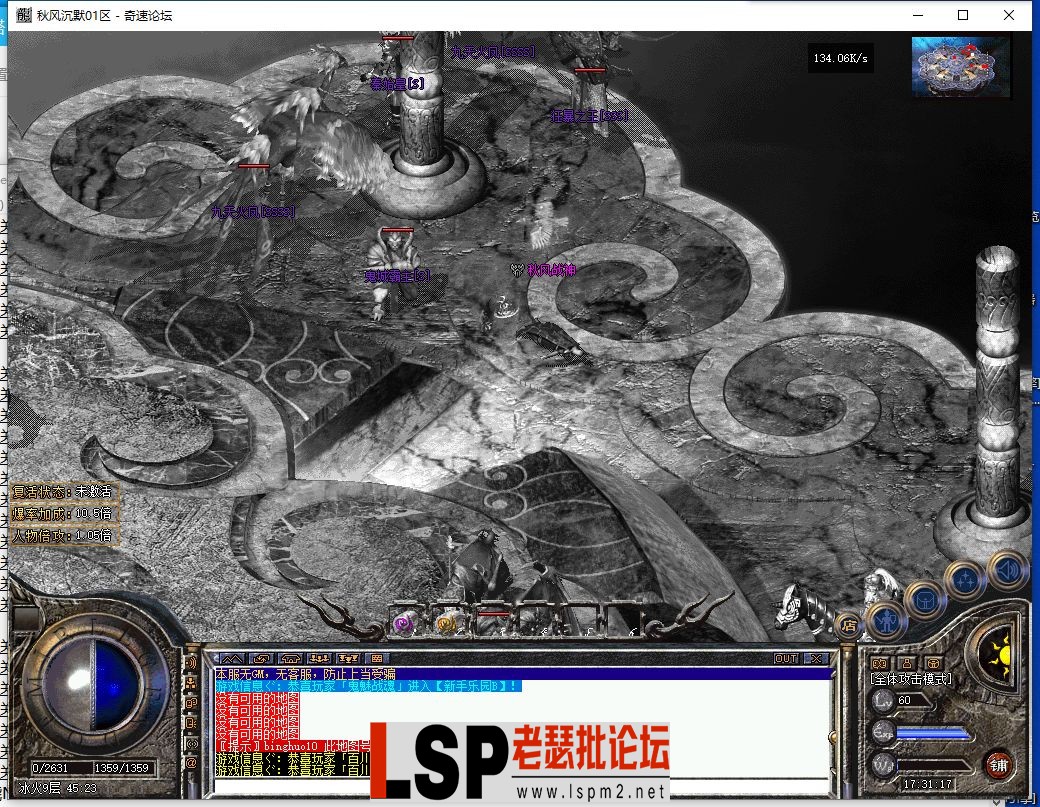Click the [提示] binghuo10 chat message
This screenshot has height=807, width=1040.
tap(292, 746)
